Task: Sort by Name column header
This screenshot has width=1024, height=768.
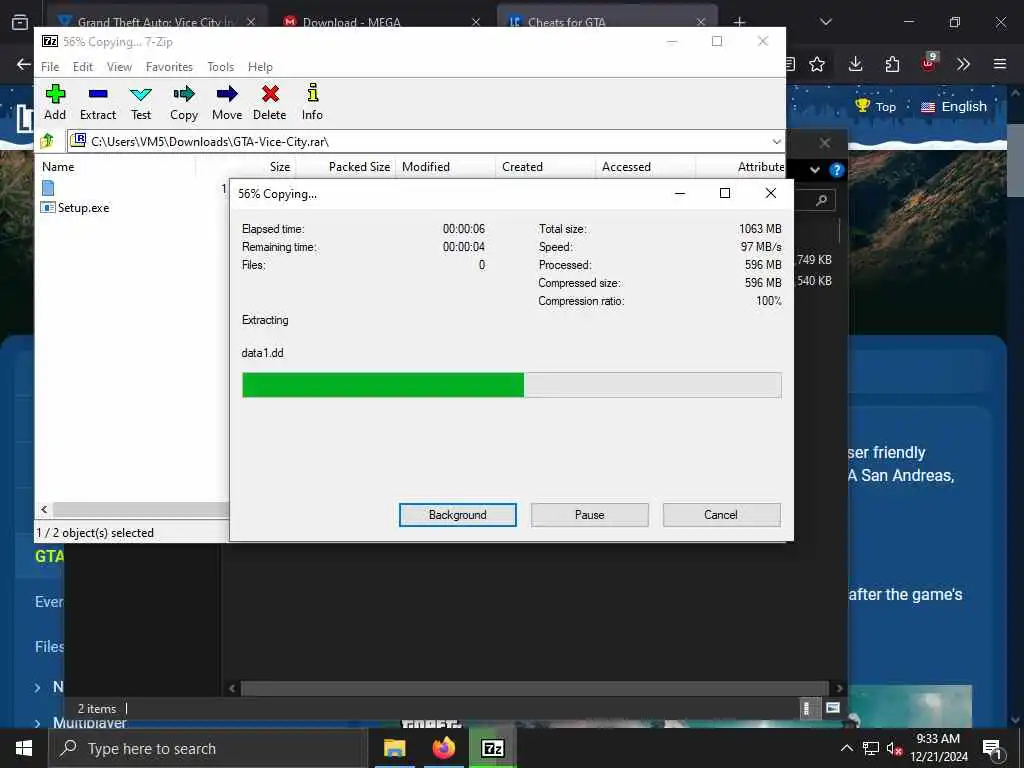Action: [x=116, y=167]
